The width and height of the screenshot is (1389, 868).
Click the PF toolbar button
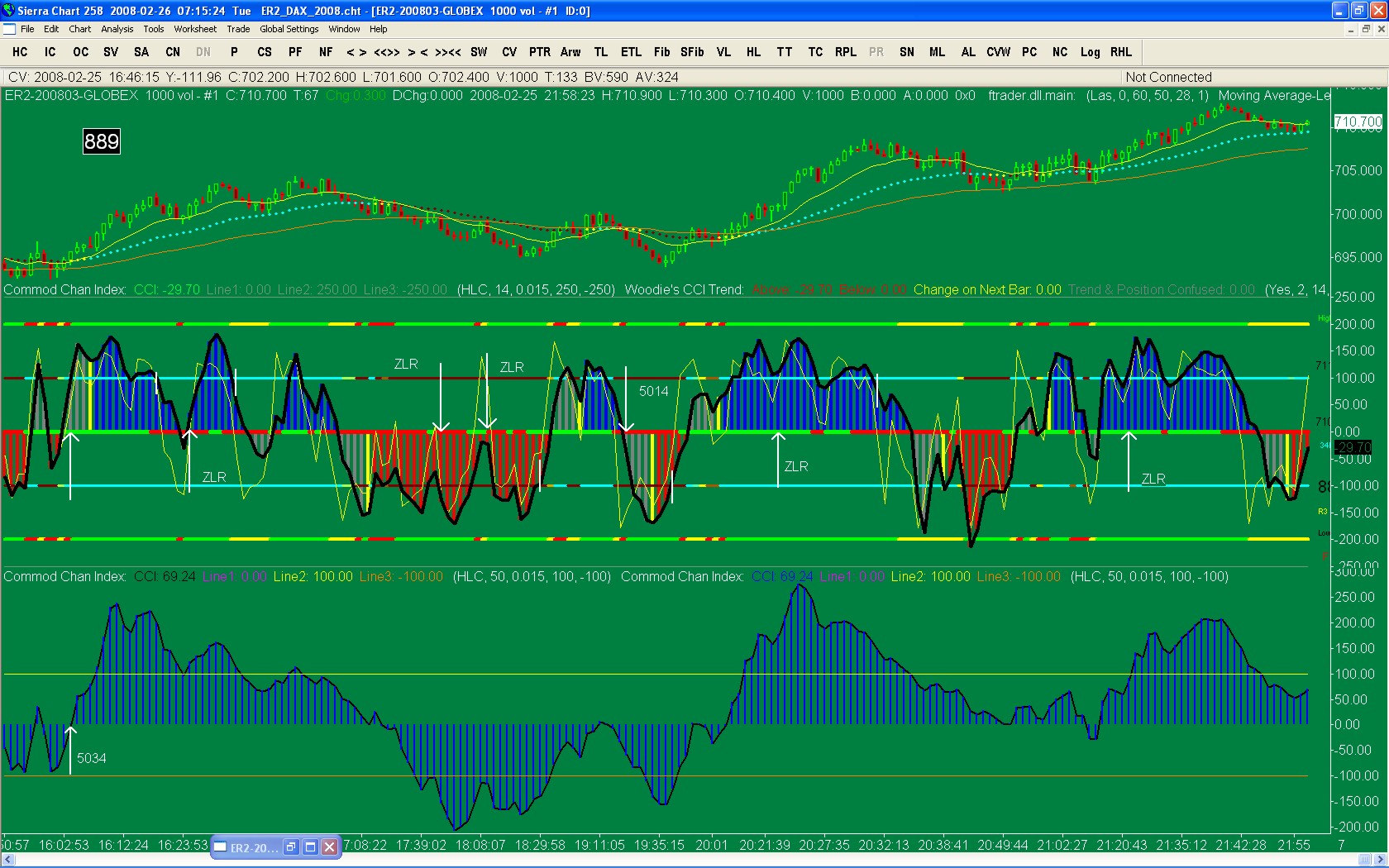tap(295, 52)
